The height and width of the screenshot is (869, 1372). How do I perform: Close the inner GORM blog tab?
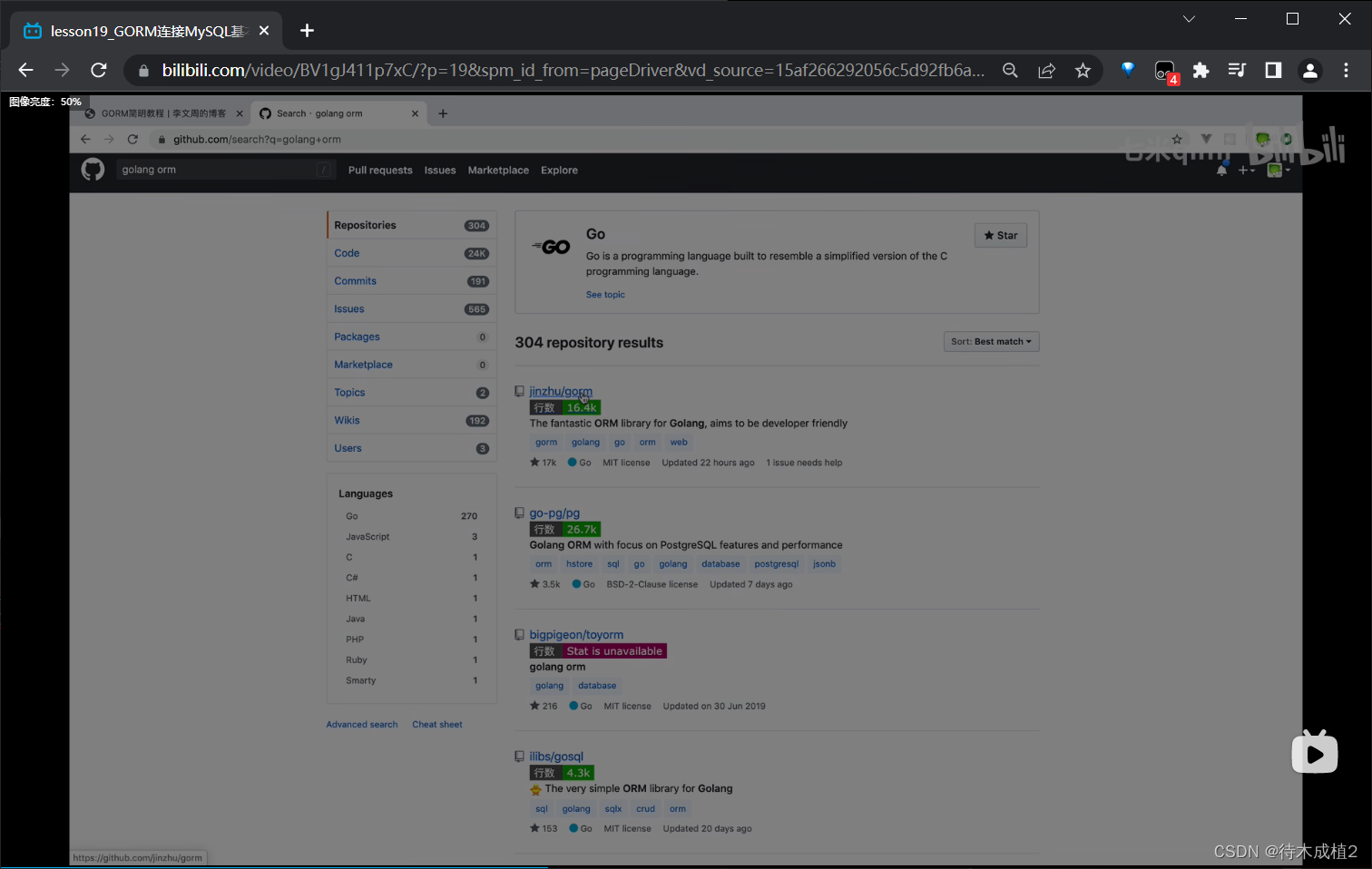[x=240, y=113]
